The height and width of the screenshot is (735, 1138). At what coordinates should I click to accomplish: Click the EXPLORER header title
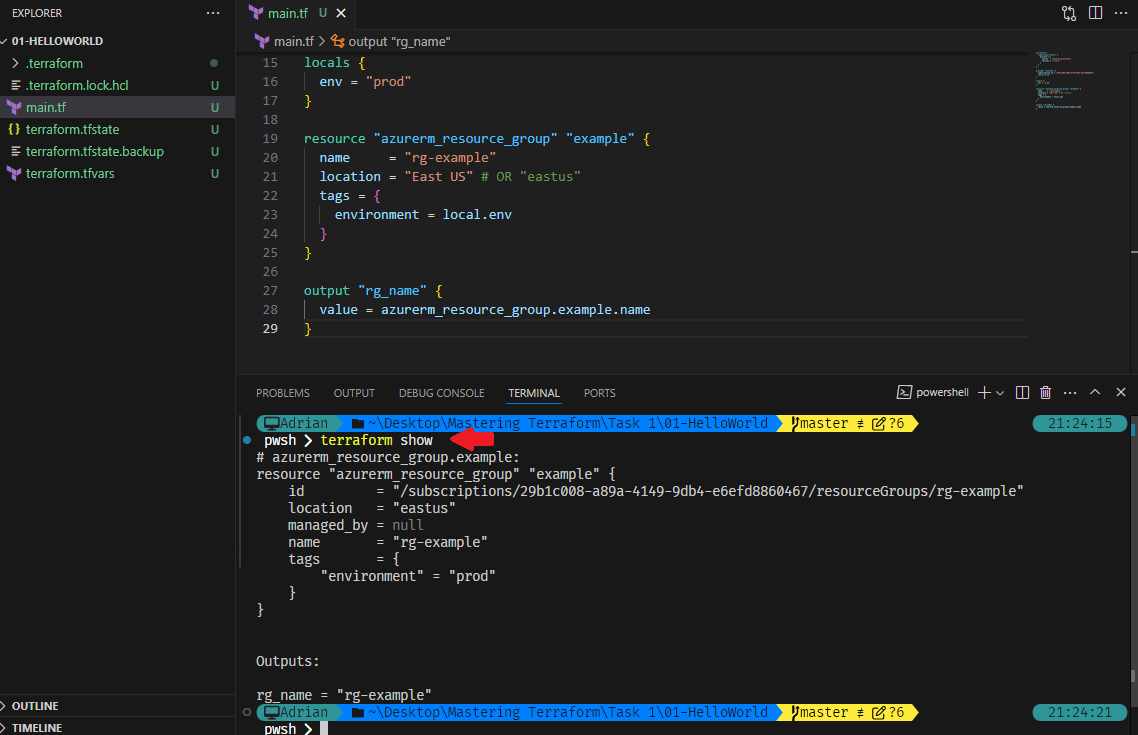pyautogui.click(x=37, y=13)
